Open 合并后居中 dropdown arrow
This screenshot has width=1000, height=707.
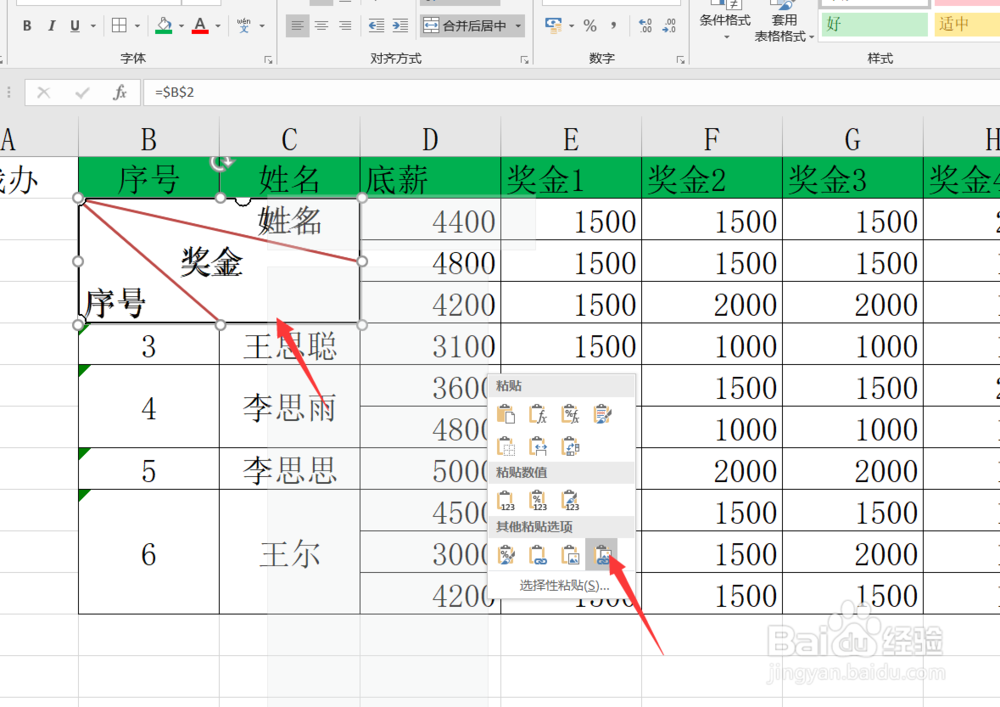tap(518, 26)
